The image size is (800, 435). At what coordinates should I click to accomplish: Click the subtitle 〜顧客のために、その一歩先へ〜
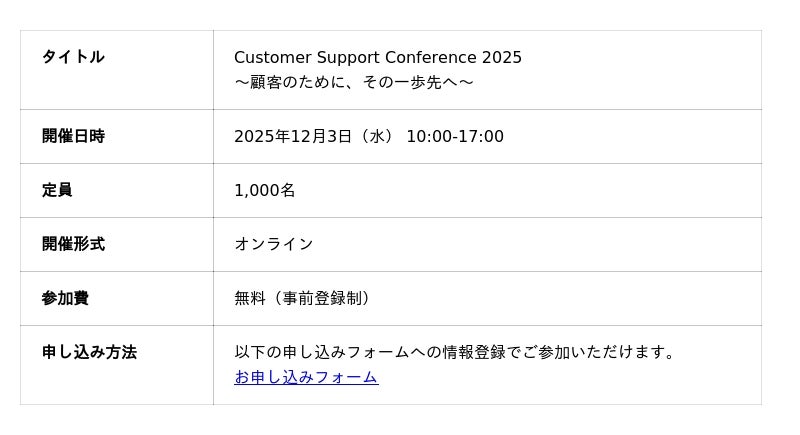[x=354, y=82]
